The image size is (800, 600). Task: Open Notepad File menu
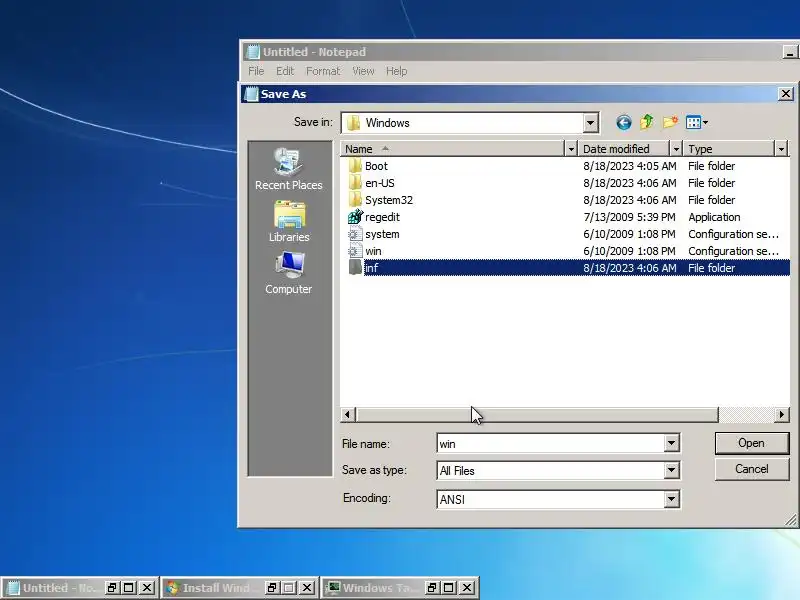pos(256,71)
